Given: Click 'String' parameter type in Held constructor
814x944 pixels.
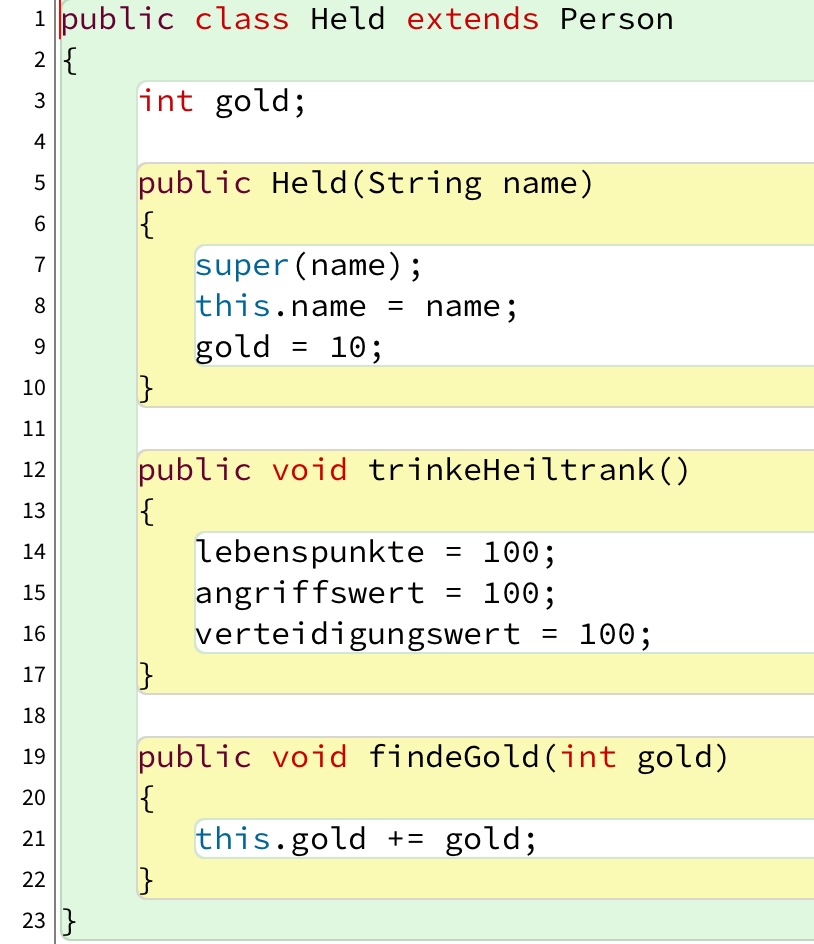Looking at the screenshot, I should (x=425, y=183).
